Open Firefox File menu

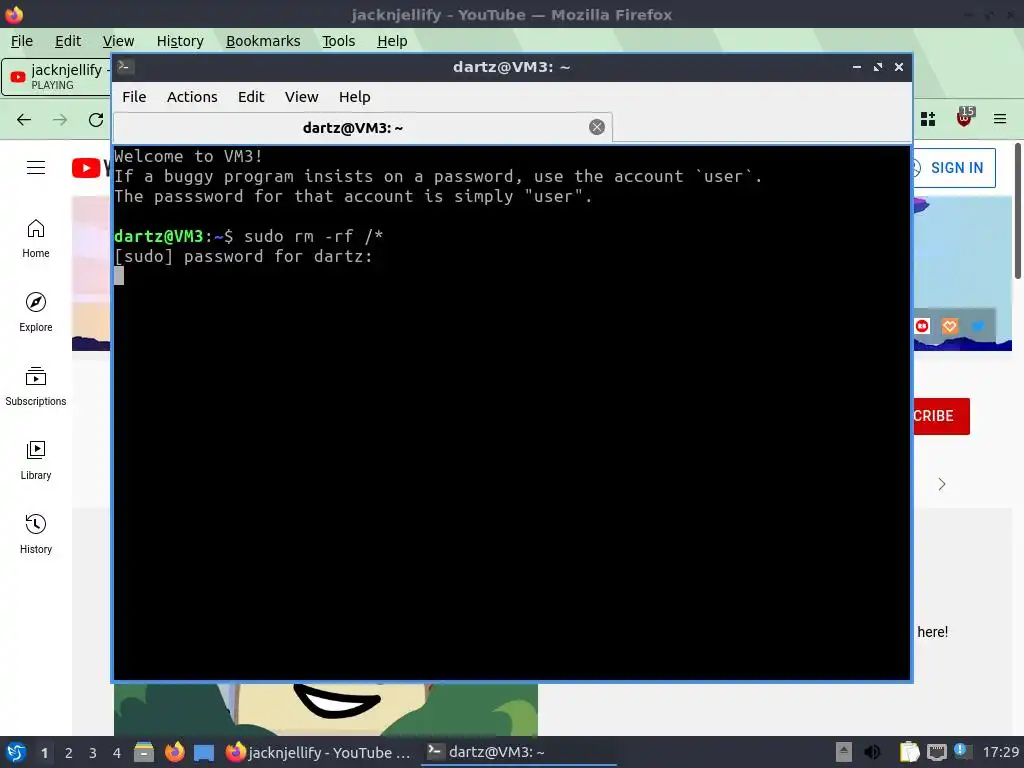22,41
